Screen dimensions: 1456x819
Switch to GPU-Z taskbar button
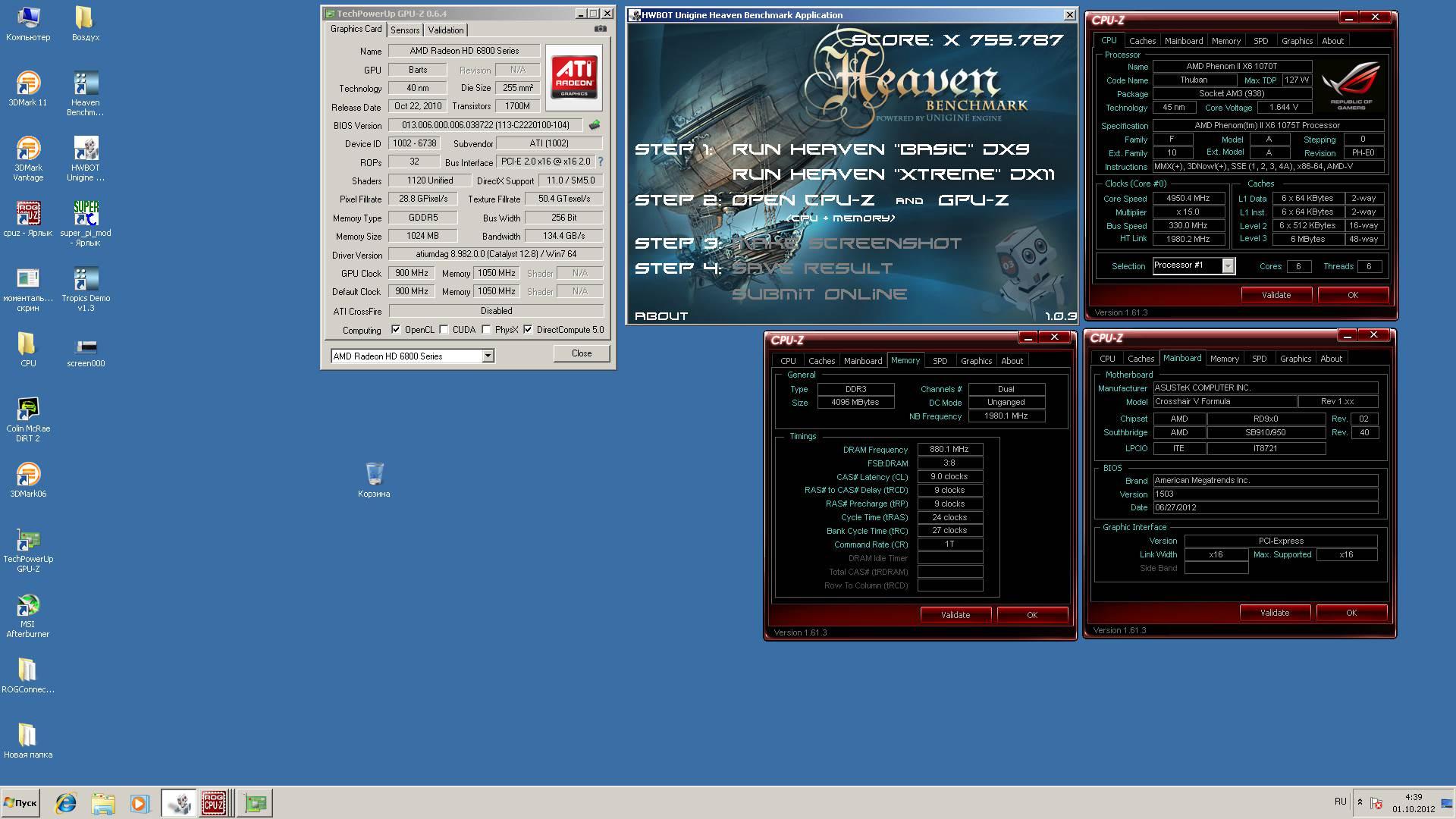coord(255,802)
